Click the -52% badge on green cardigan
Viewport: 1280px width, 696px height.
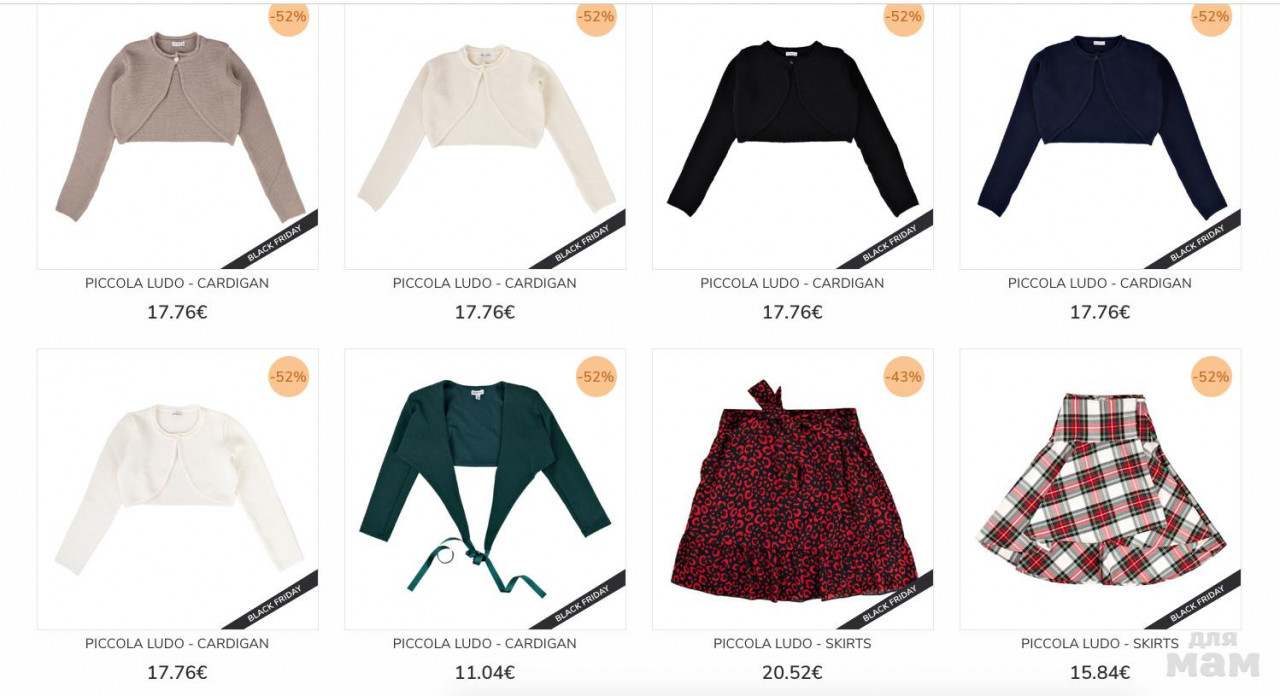tap(596, 377)
